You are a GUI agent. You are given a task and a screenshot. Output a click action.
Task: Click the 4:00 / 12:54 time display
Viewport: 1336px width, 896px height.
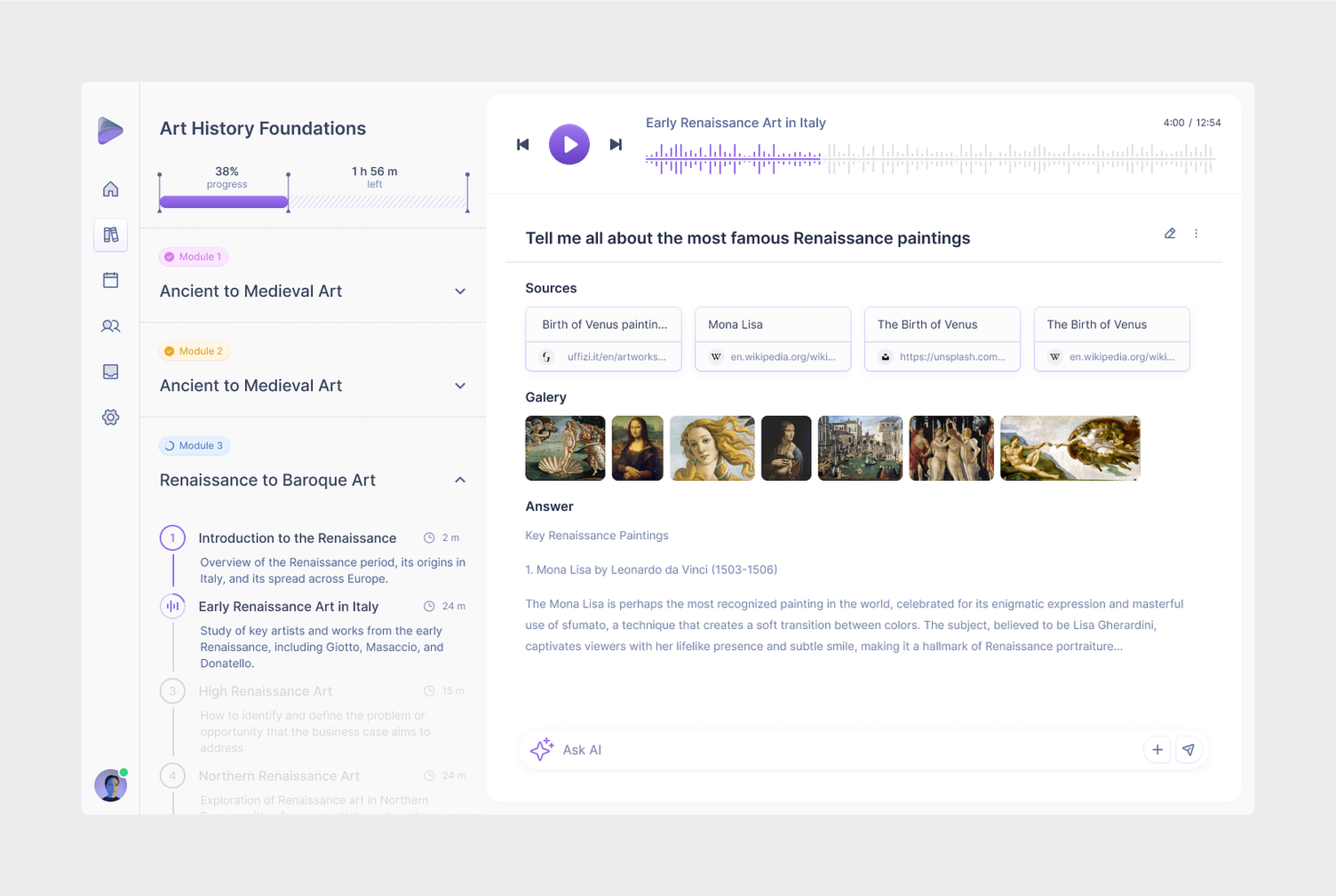(1192, 122)
